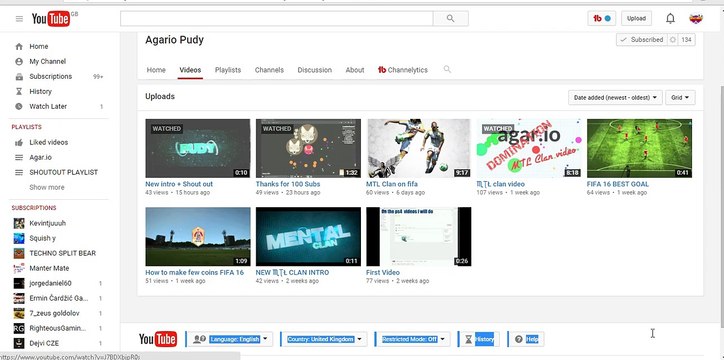Open Date added sort dropdown
The height and width of the screenshot is (360, 724).
point(615,97)
